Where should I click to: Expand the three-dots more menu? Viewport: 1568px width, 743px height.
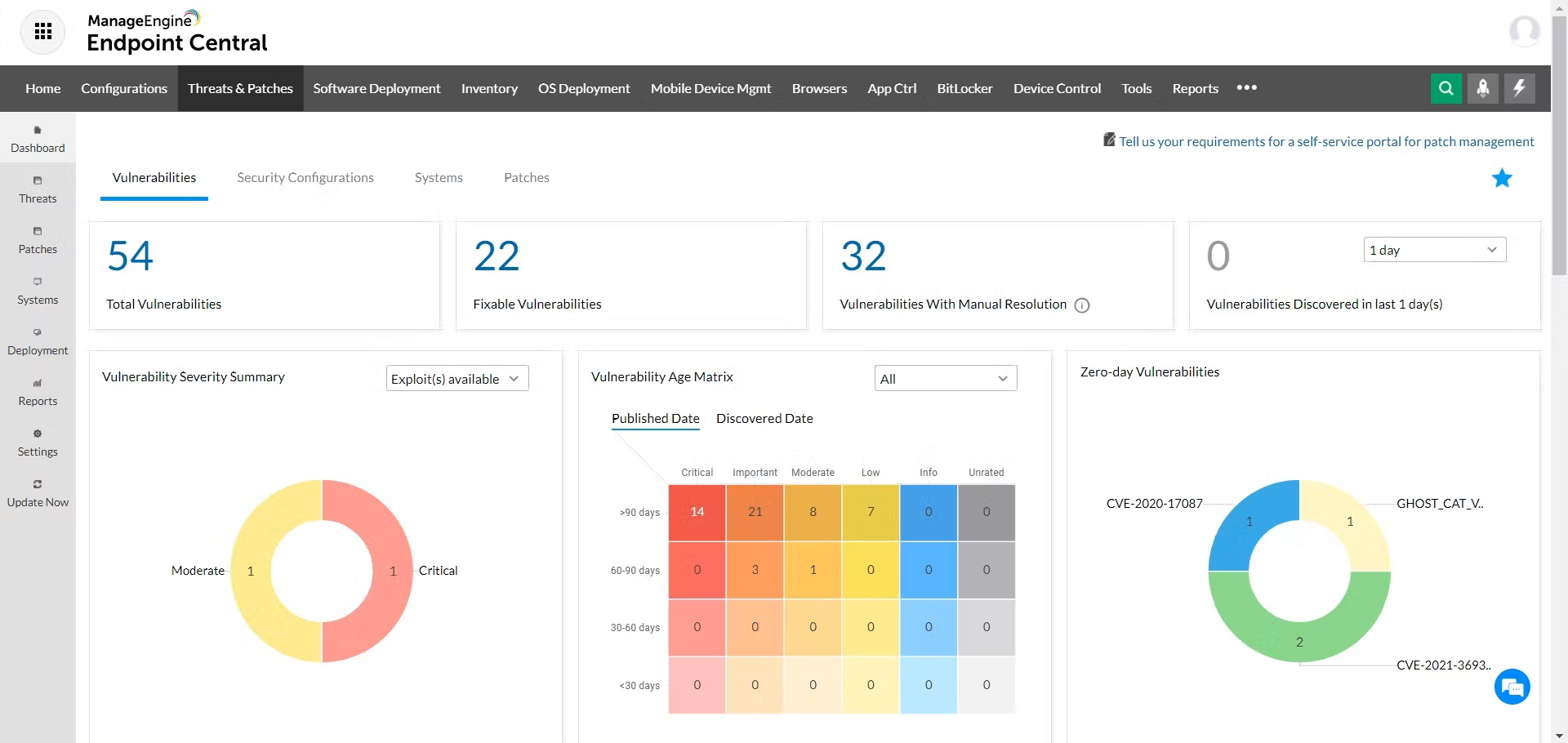[1246, 88]
